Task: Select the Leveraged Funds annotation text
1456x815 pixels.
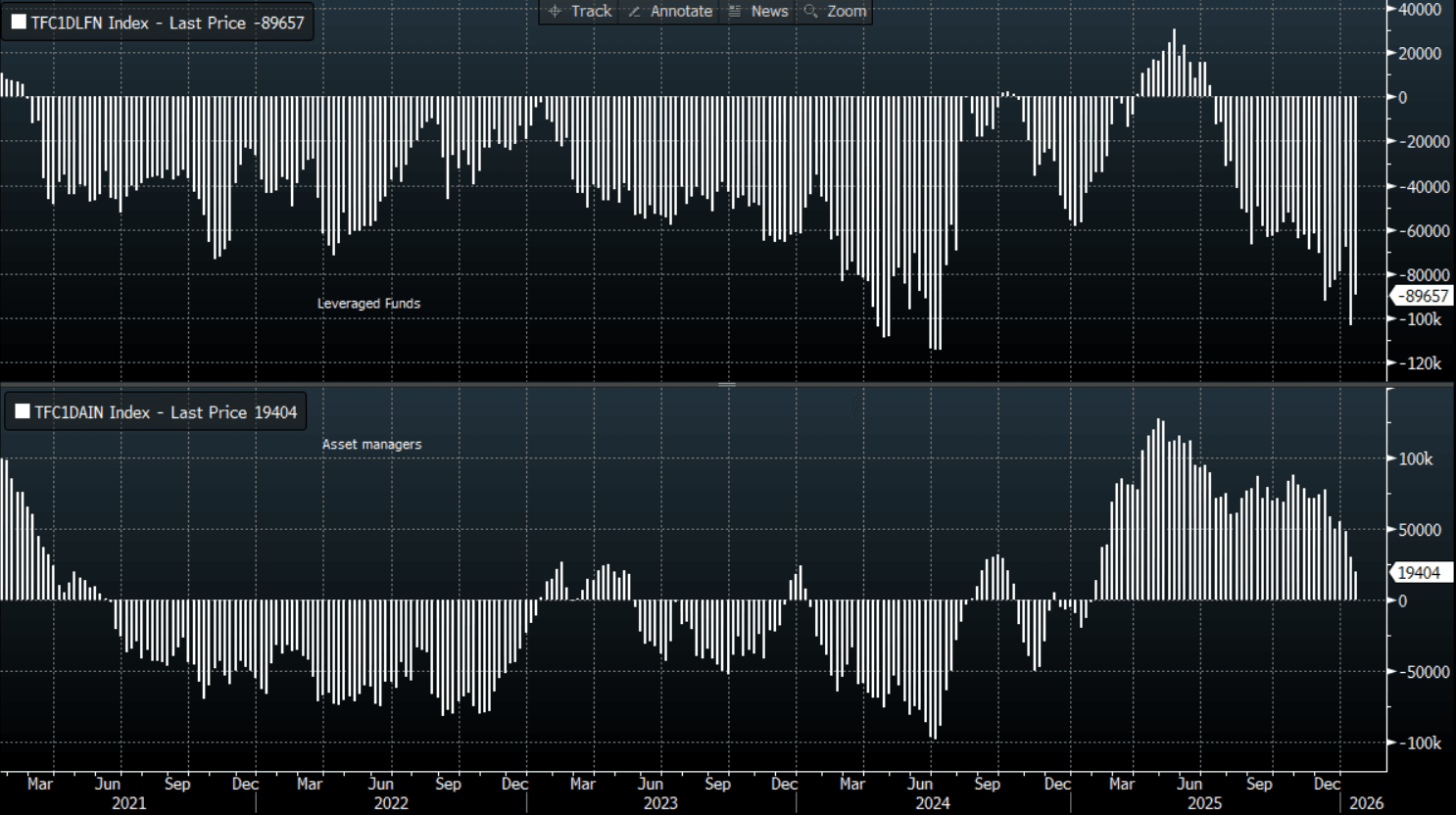Action: (368, 304)
